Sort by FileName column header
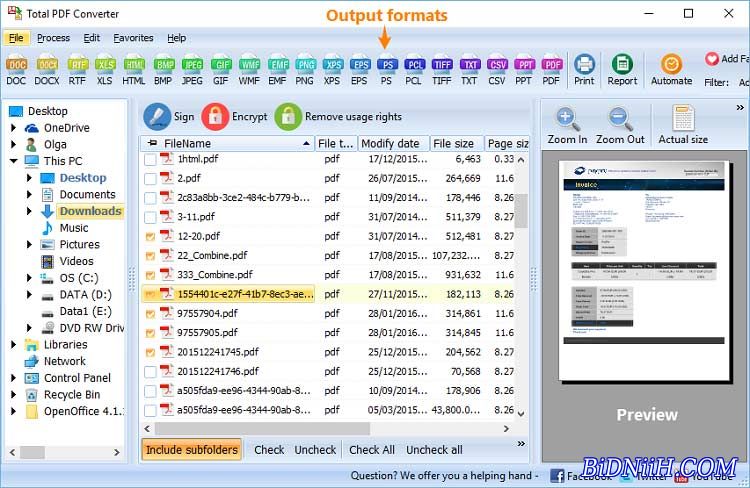This screenshot has width=750, height=488. pos(228,144)
